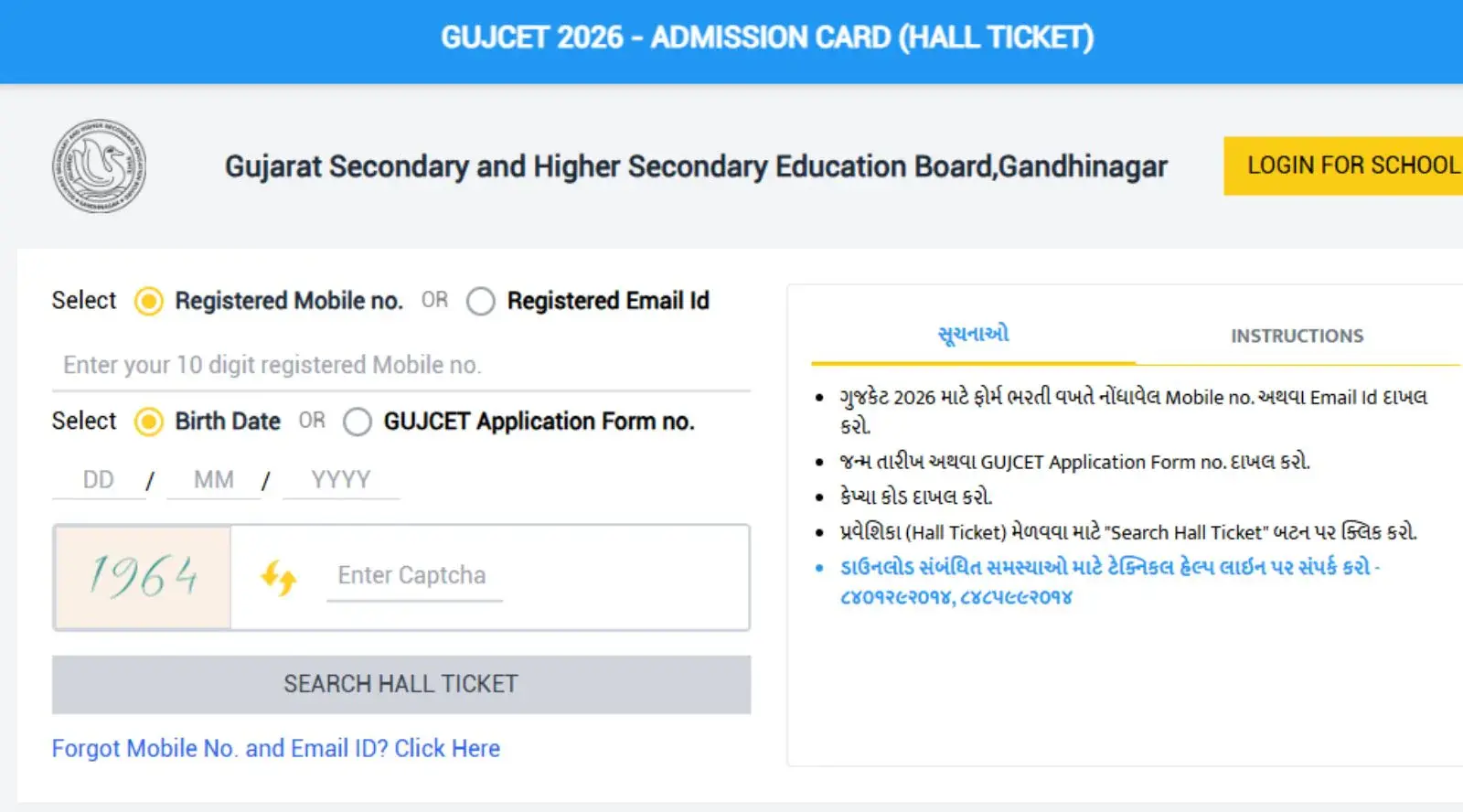Pick GUJCET Application Form no. option
The height and width of the screenshot is (812, 1463).
358,422
